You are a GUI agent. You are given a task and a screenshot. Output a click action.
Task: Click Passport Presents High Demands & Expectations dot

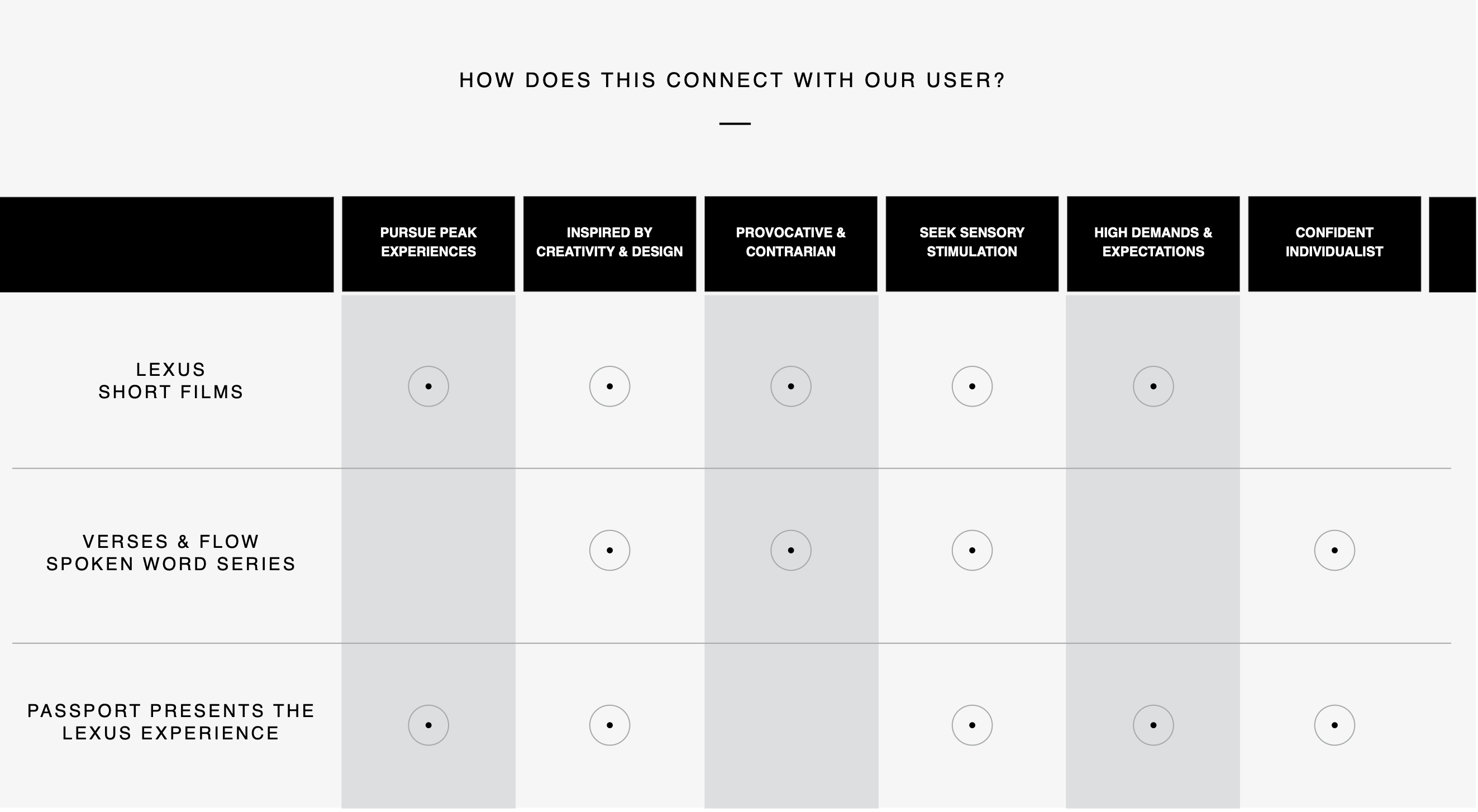pyautogui.click(x=1154, y=726)
